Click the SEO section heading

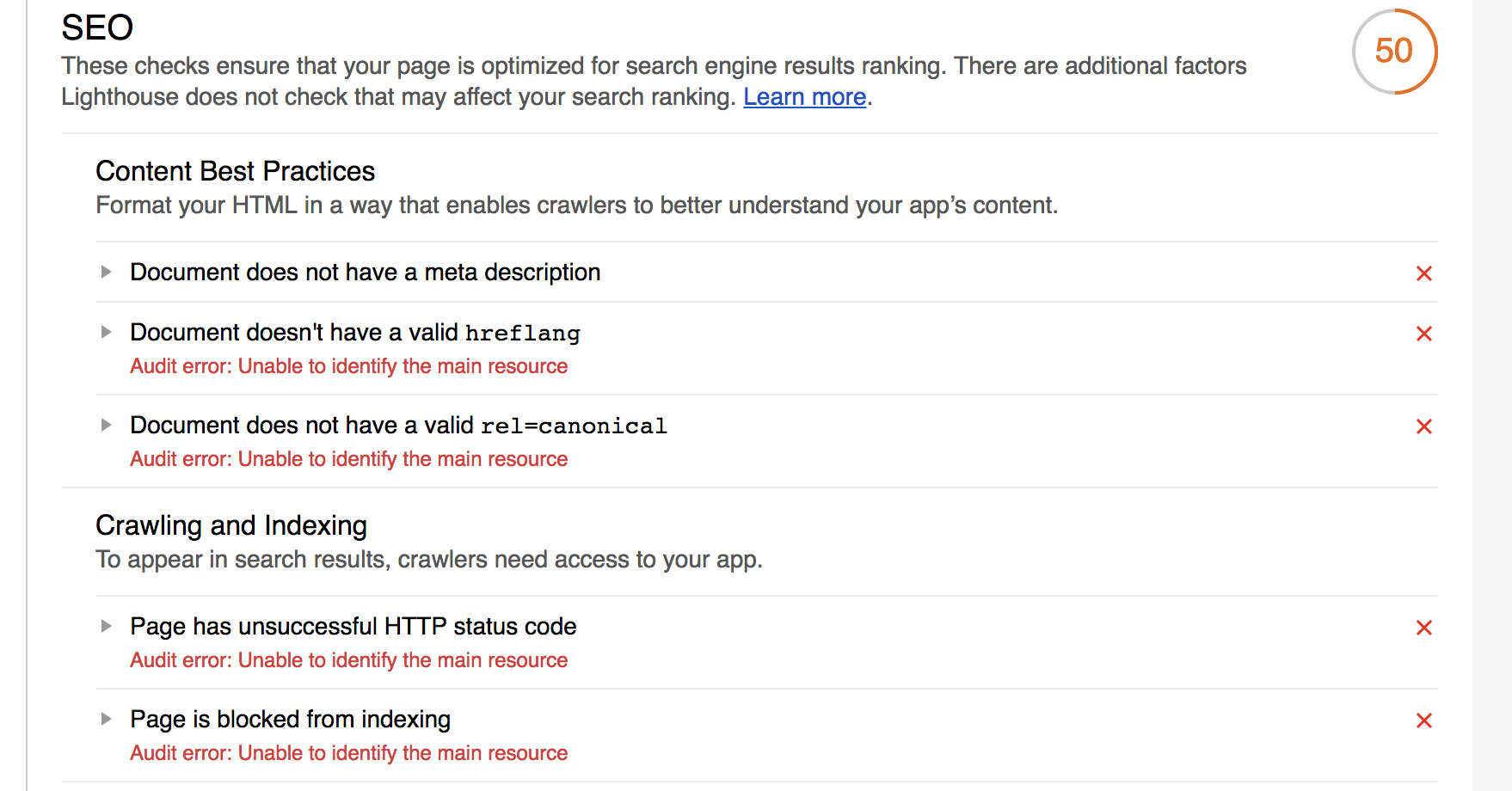pyautogui.click(x=96, y=28)
